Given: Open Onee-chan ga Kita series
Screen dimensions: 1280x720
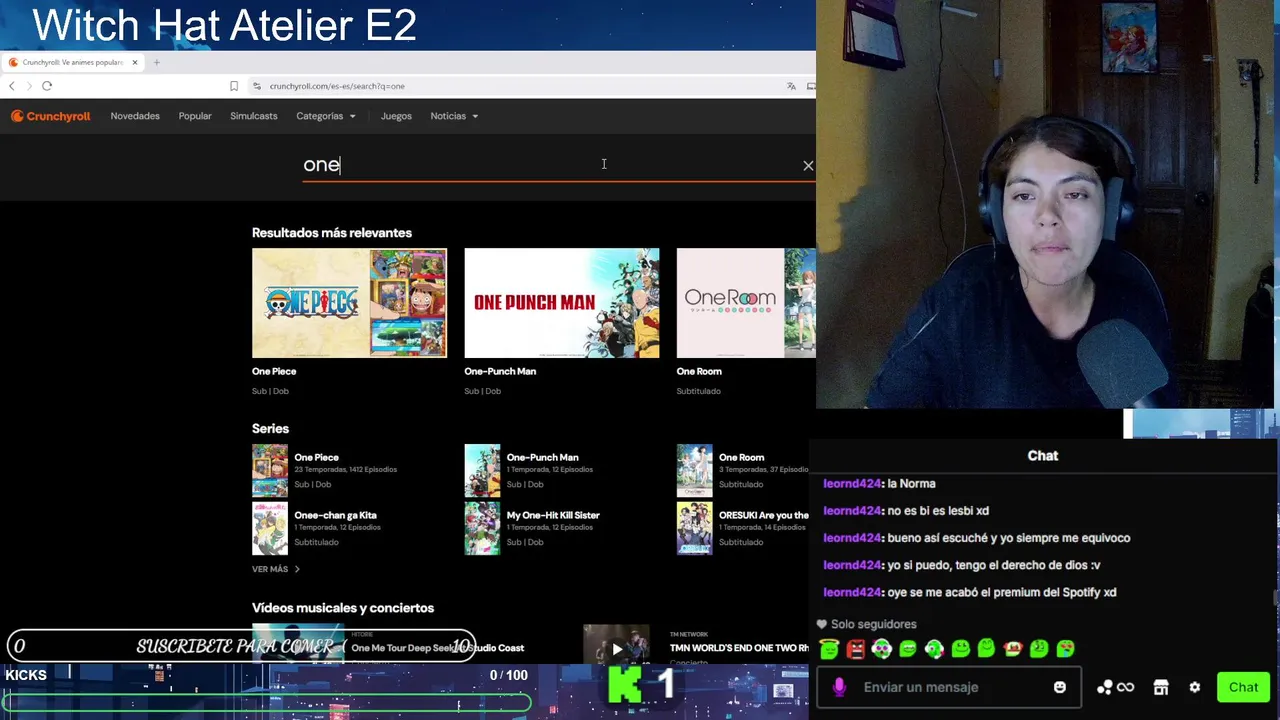Looking at the screenshot, I should click(x=335, y=515).
